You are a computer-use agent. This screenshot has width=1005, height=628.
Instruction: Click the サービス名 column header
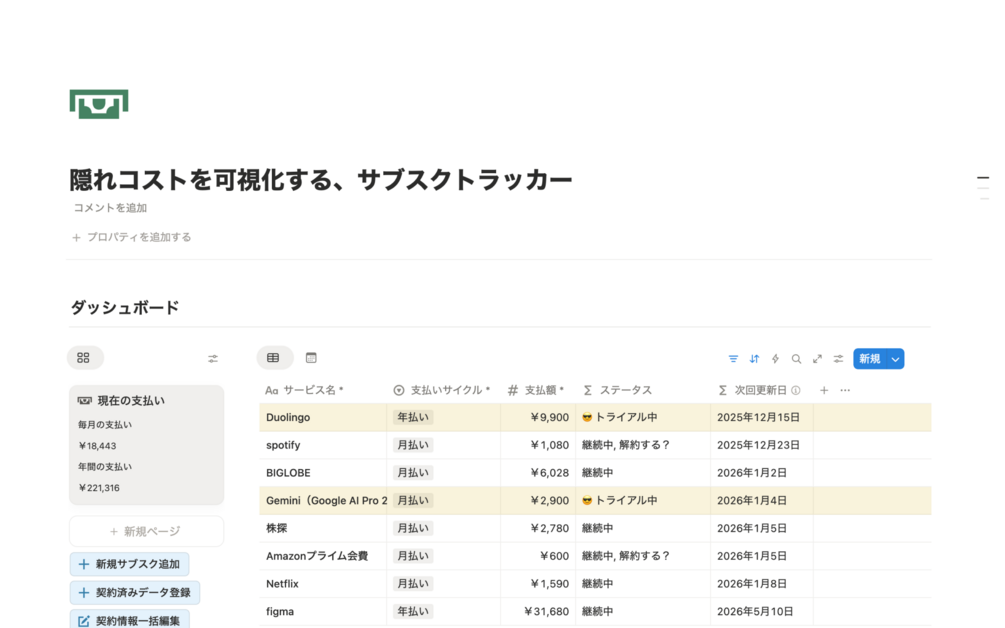tap(322, 390)
